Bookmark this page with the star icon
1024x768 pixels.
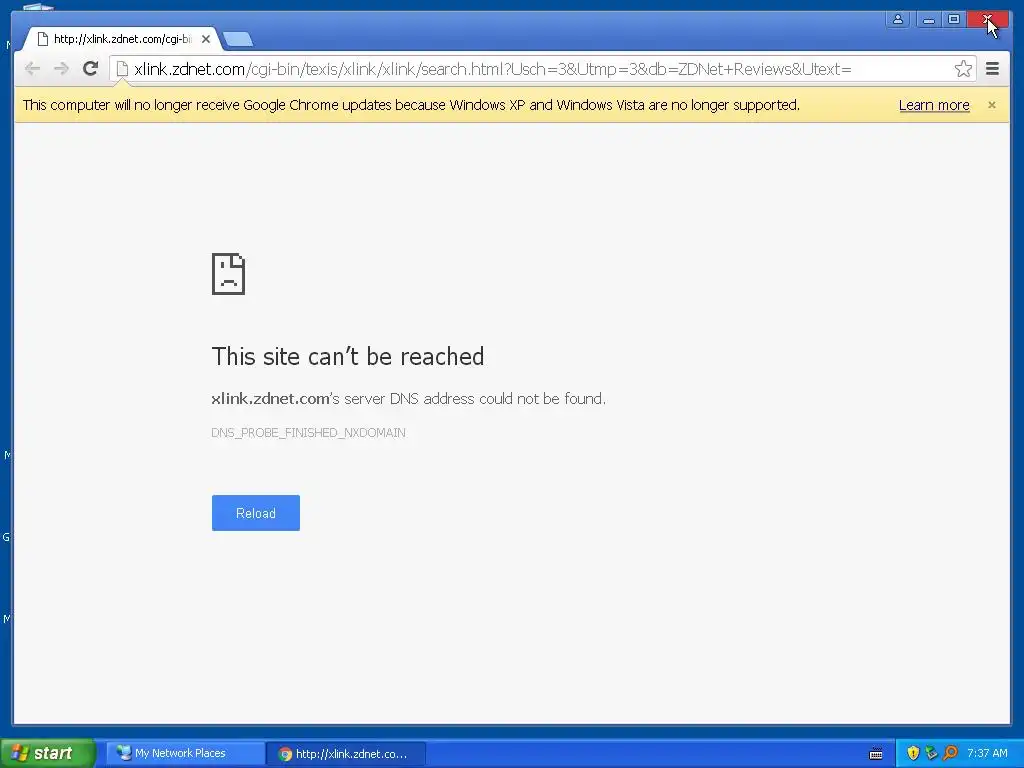click(x=963, y=69)
